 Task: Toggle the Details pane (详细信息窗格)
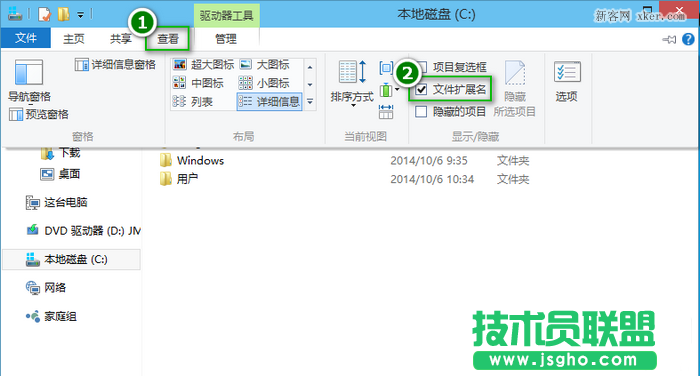tap(115, 65)
